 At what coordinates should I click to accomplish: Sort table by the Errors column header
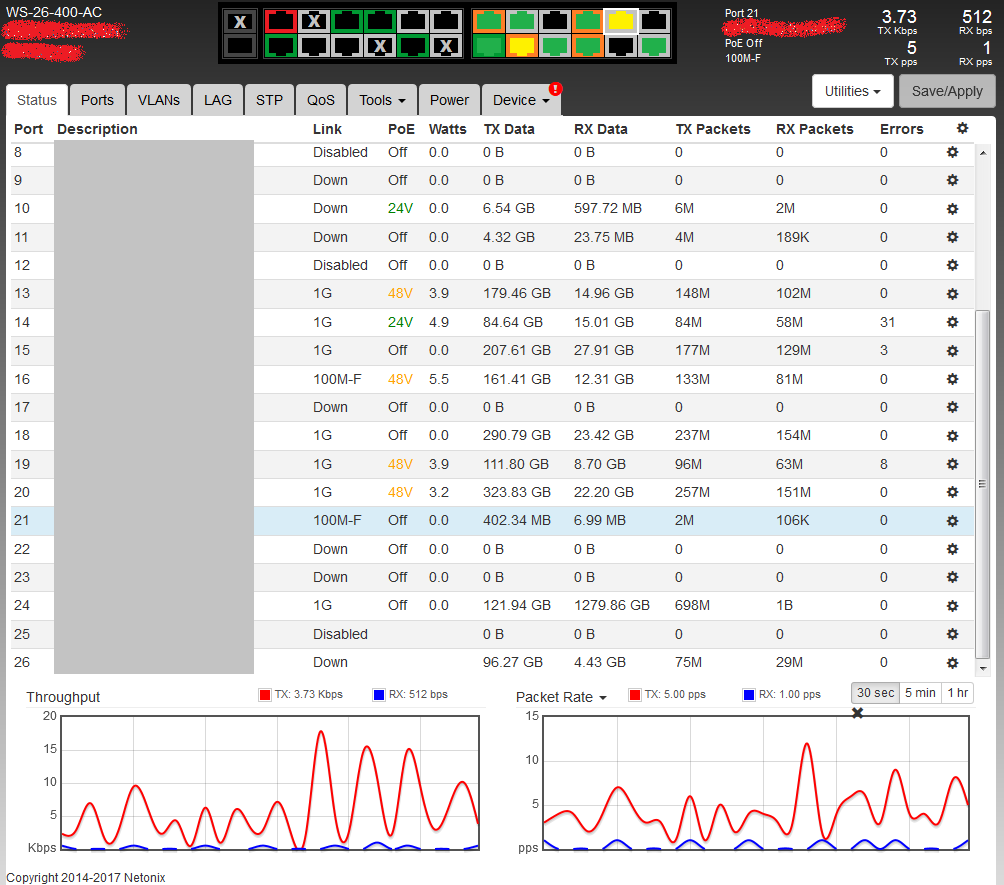click(901, 129)
